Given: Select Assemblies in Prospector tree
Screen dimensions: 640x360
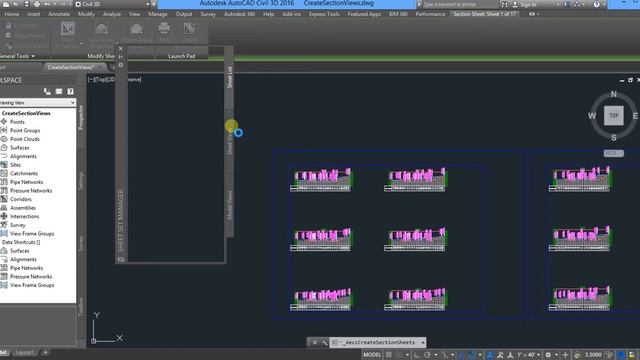Looking at the screenshot, I should pos(23,207).
